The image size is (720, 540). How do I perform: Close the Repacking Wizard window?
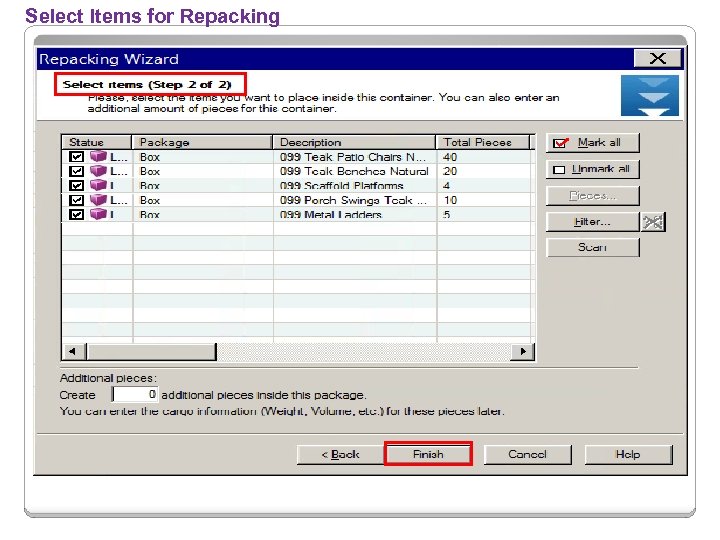pos(657,58)
